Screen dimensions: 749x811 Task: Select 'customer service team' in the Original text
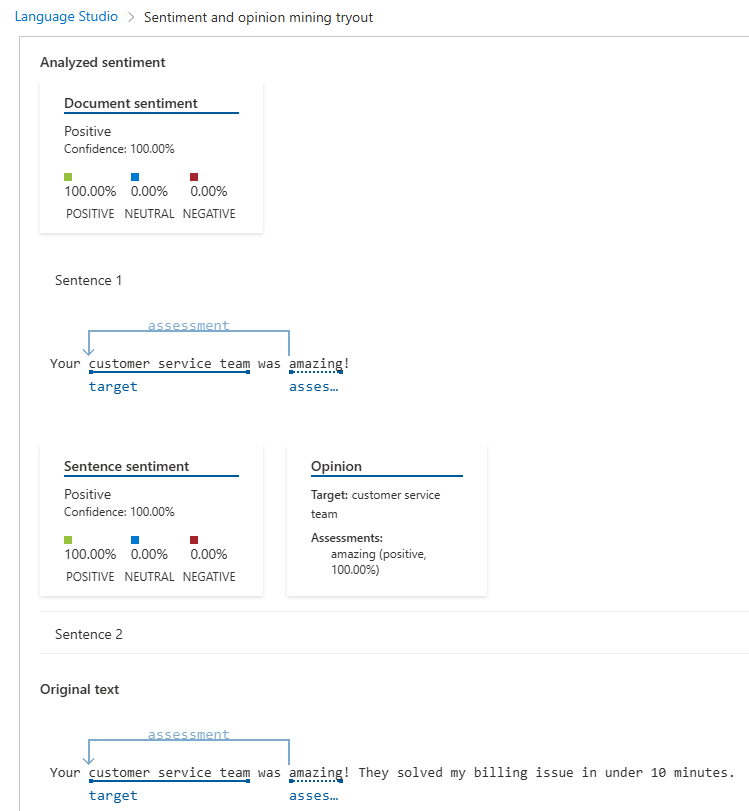point(168,772)
